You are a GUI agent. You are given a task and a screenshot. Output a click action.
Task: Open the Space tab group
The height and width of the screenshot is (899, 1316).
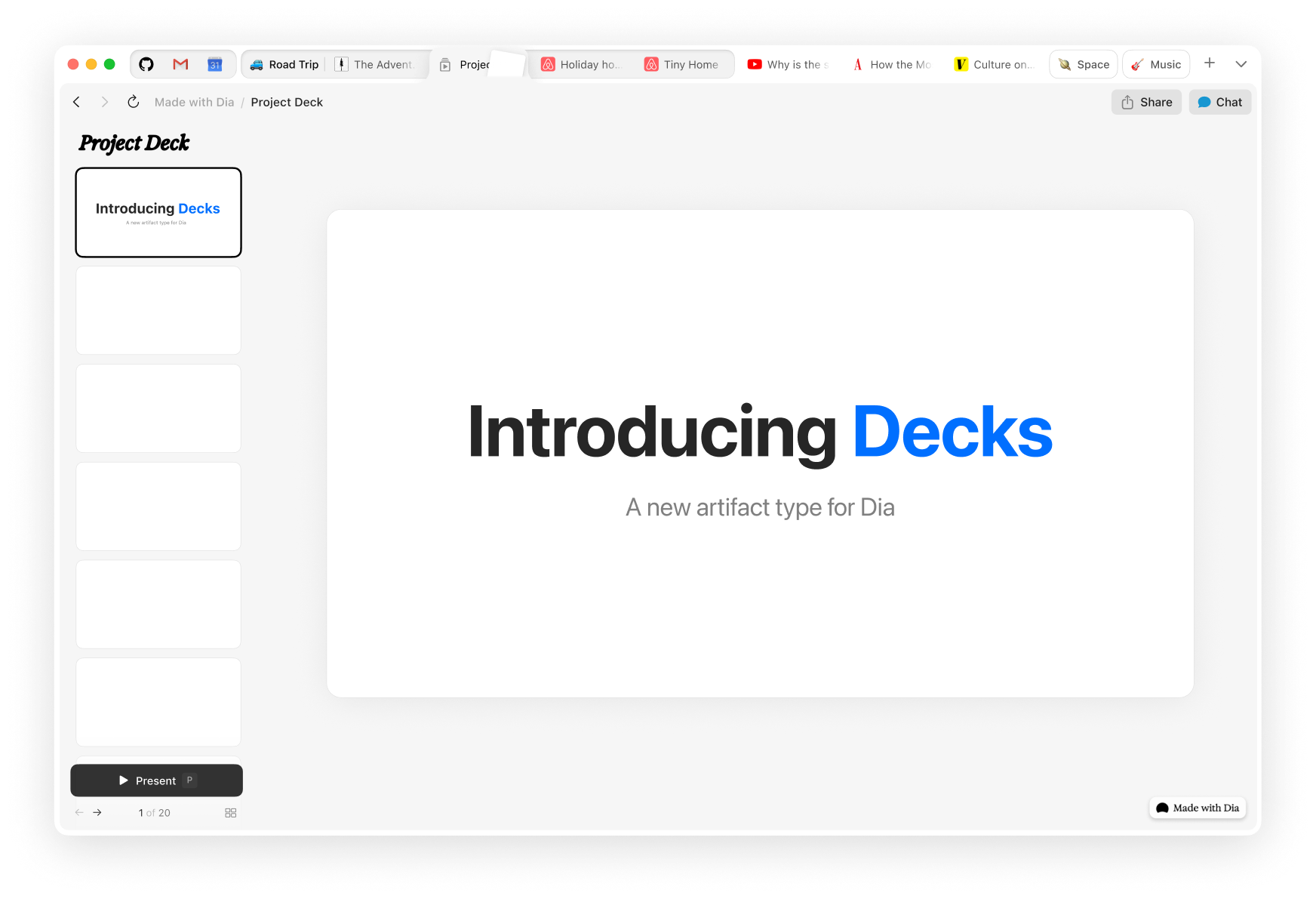(1084, 64)
